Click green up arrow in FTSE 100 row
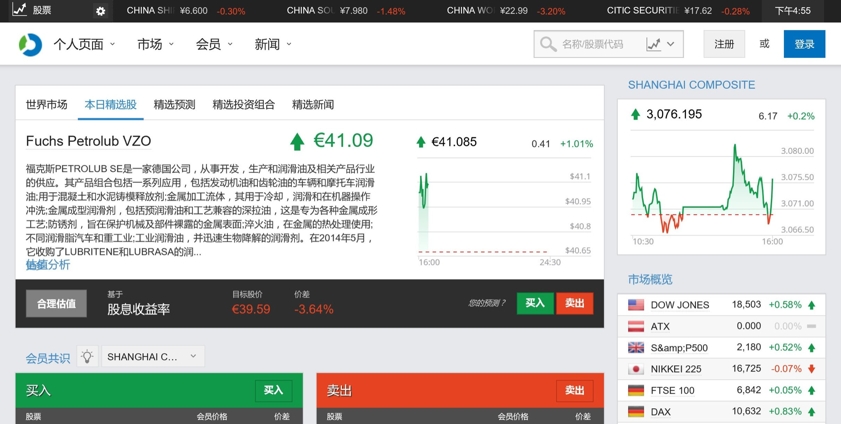Screen dimensions: 841x424 click(812, 390)
